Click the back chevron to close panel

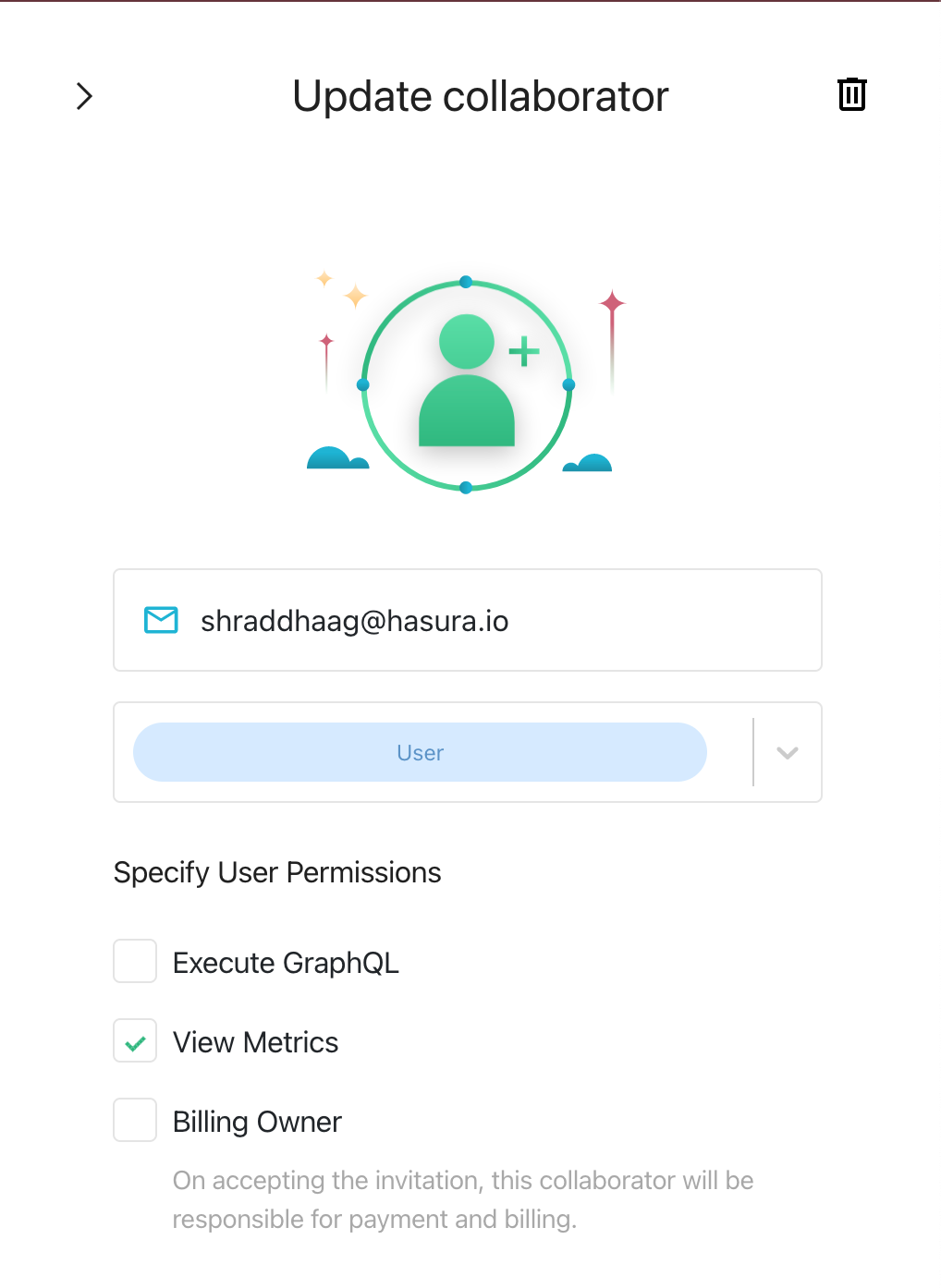click(x=84, y=95)
